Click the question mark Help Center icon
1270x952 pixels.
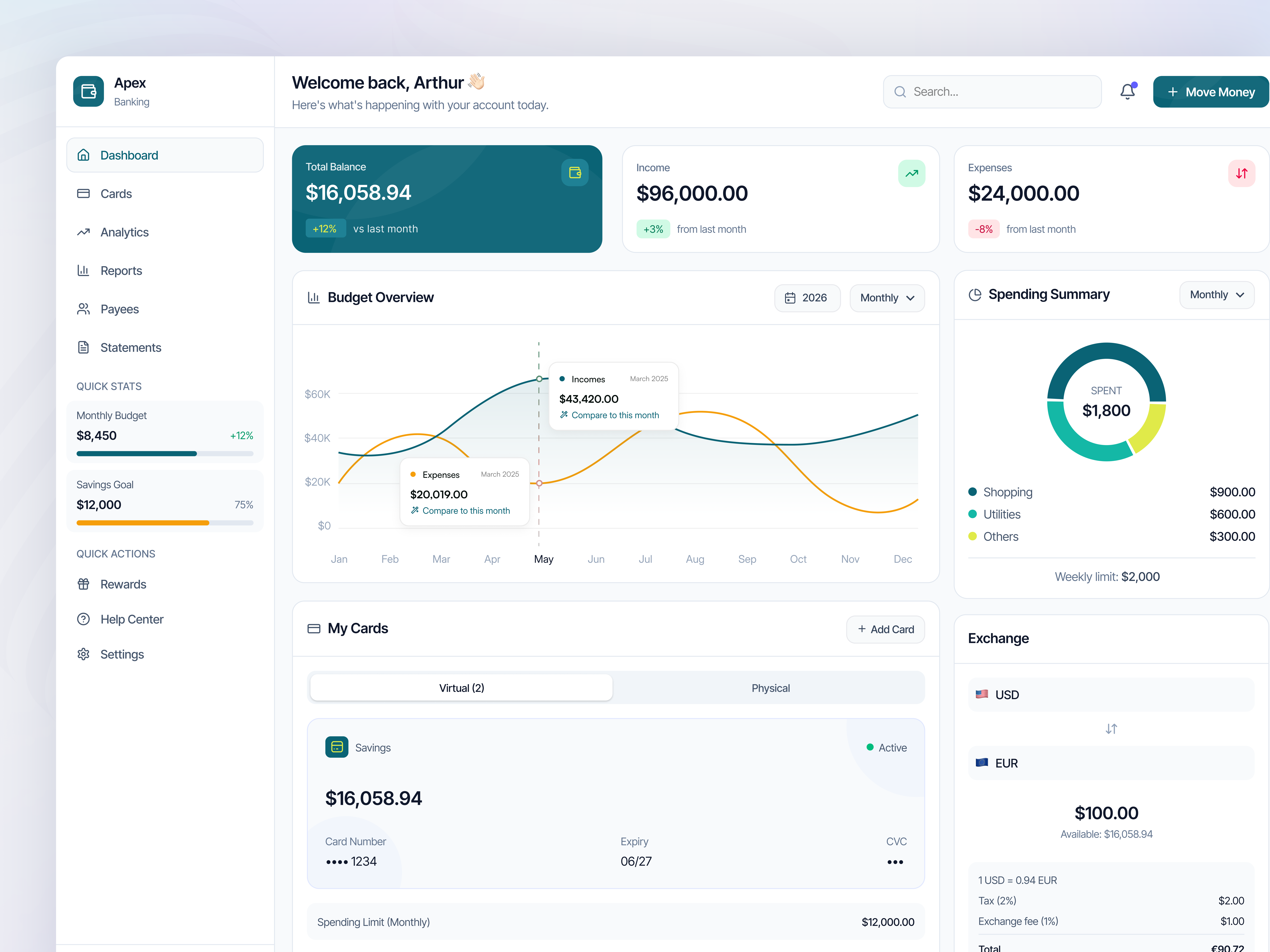tap(83, 619)
